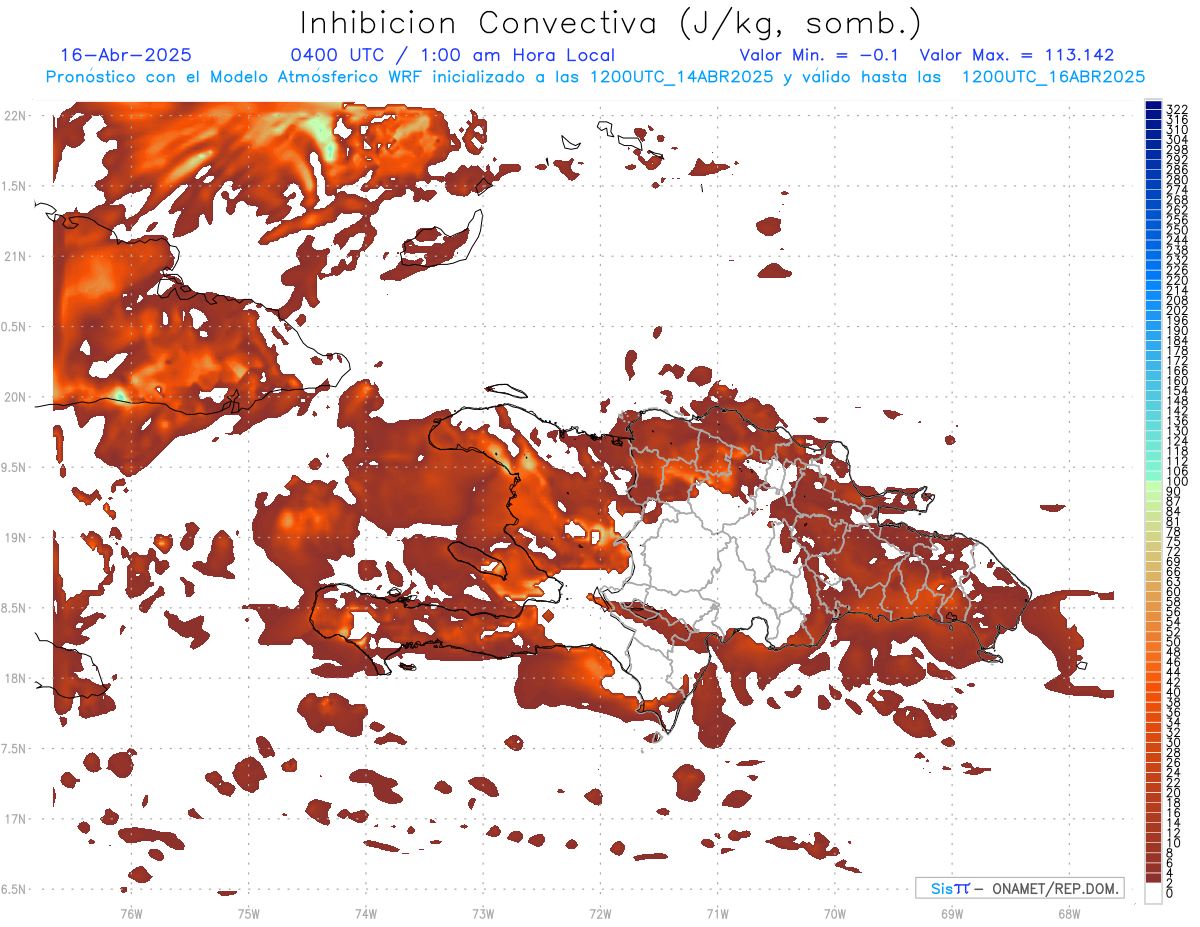This screenshot has height=927, width=1200.
Task: Click the '0' label on the color scale
Action: [x=1170, y=892]
